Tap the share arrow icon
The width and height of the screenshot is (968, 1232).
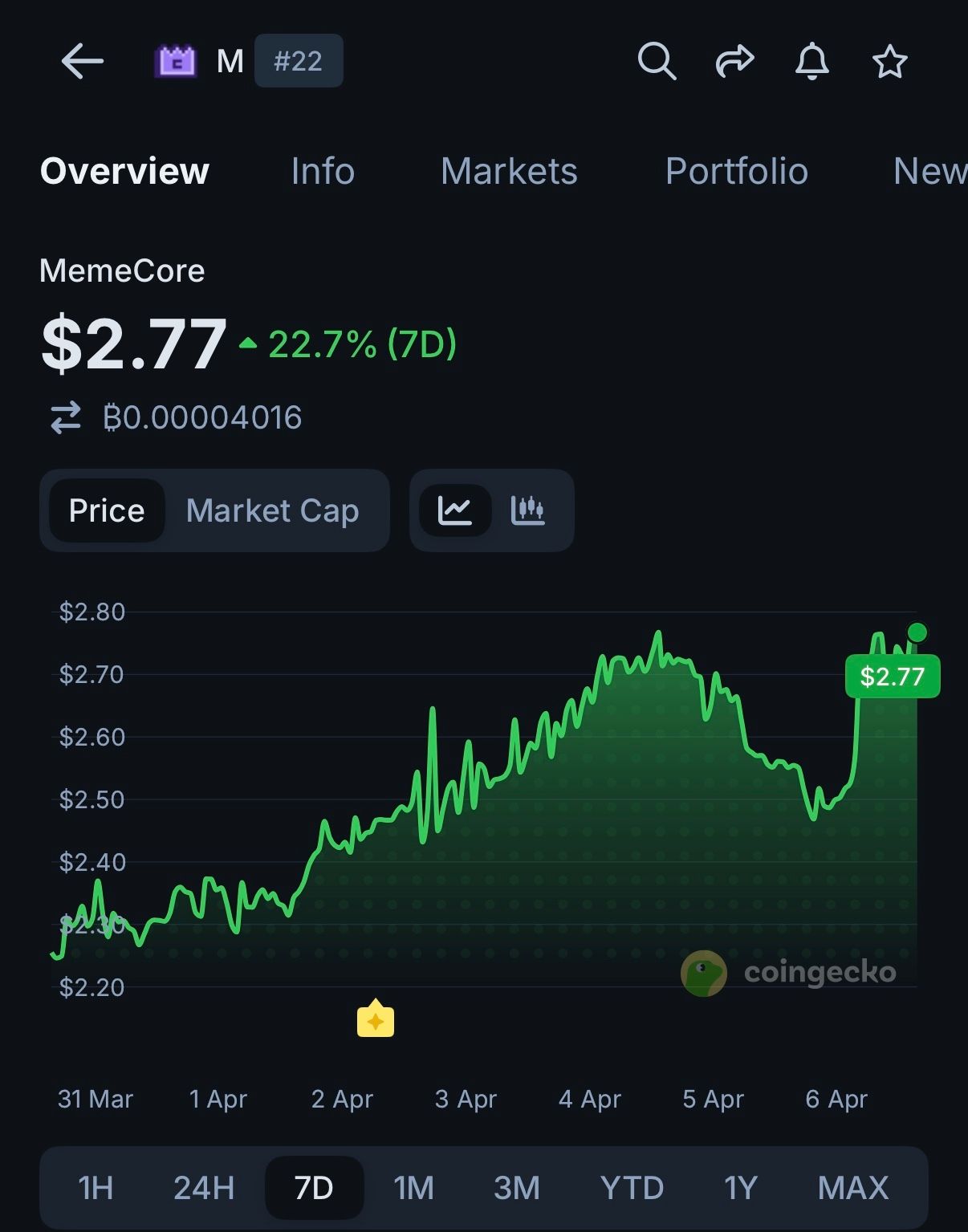[x=734, y=61]
